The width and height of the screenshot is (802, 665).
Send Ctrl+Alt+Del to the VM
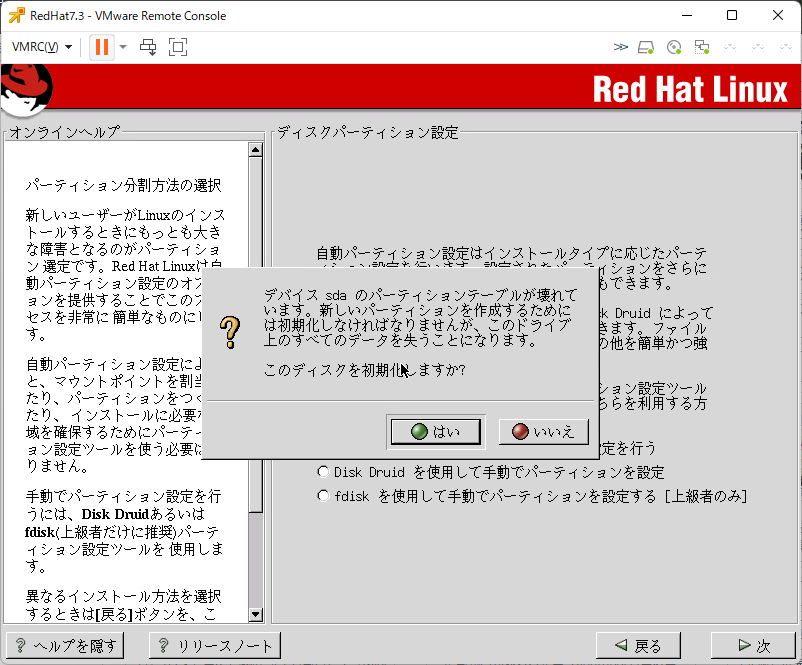148,47
